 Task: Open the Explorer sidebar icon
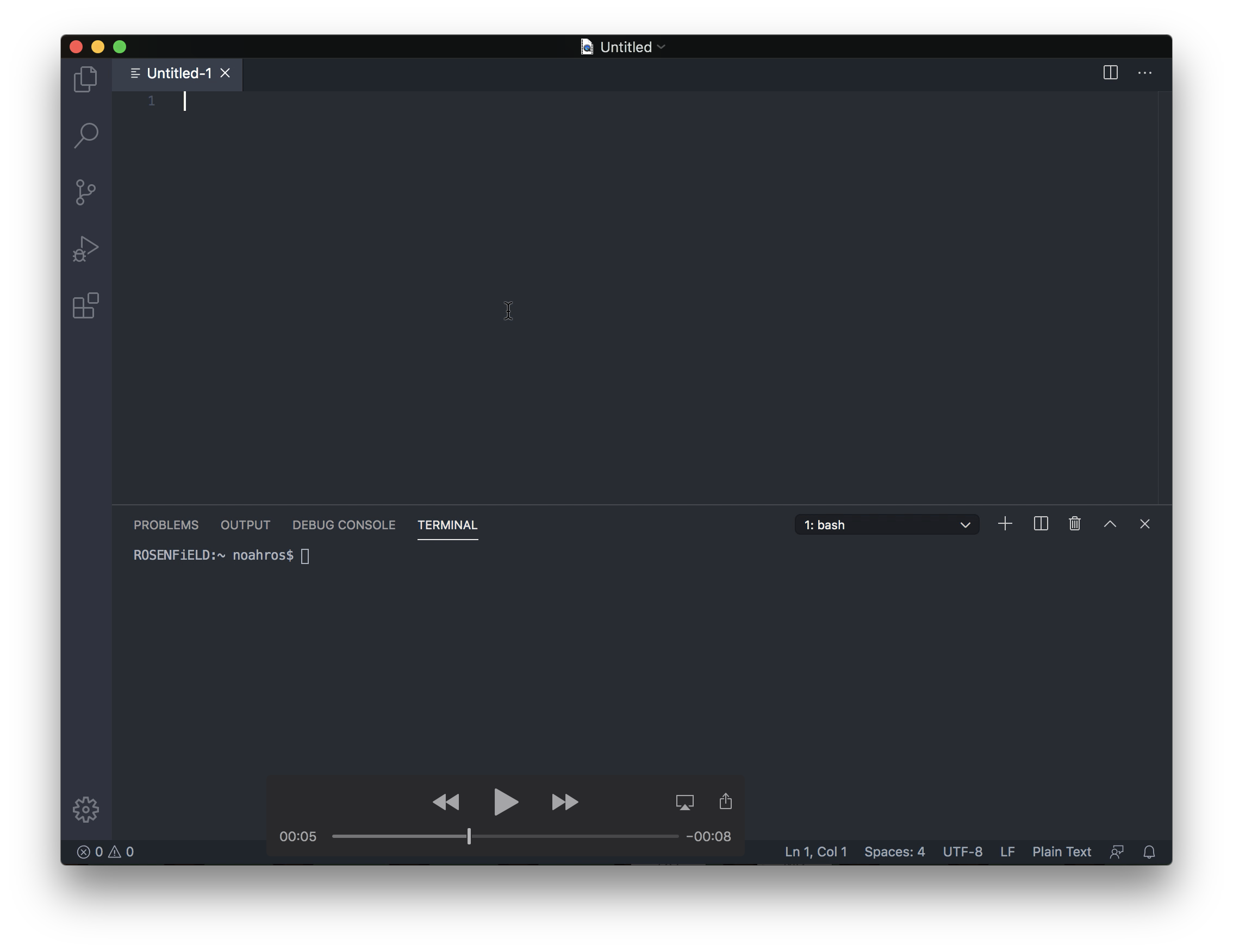86,78
